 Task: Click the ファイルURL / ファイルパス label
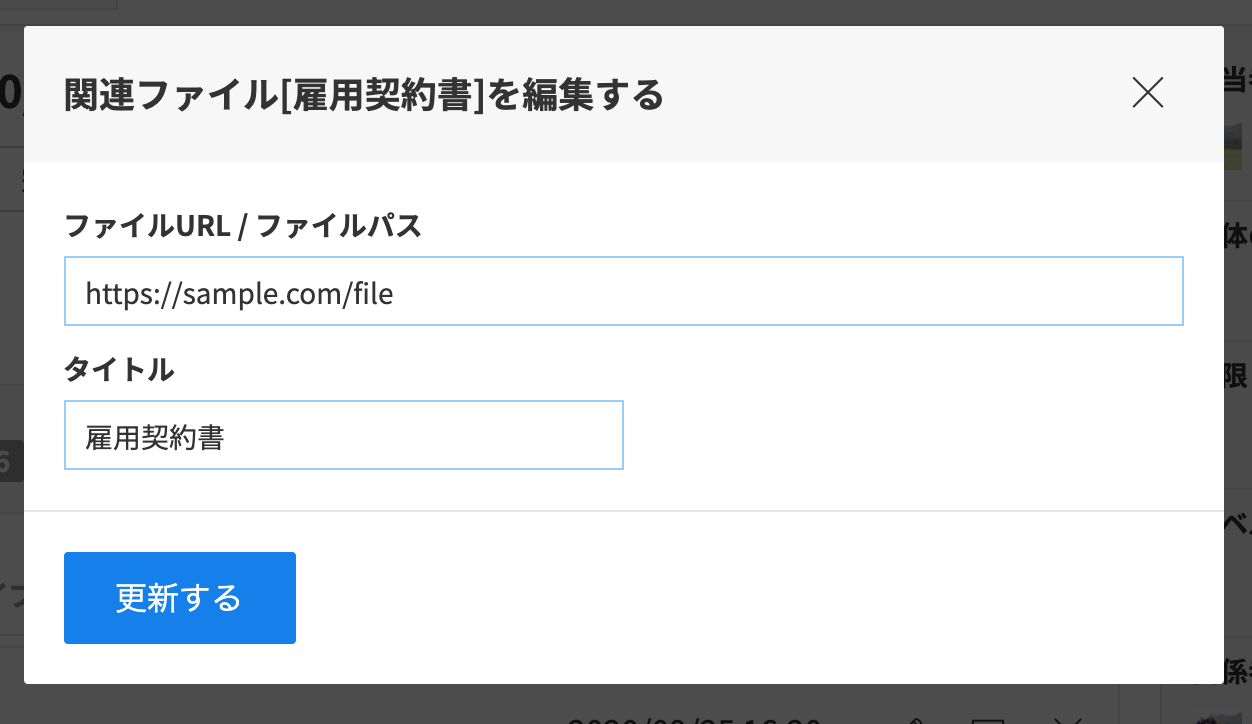click(243, 227)
